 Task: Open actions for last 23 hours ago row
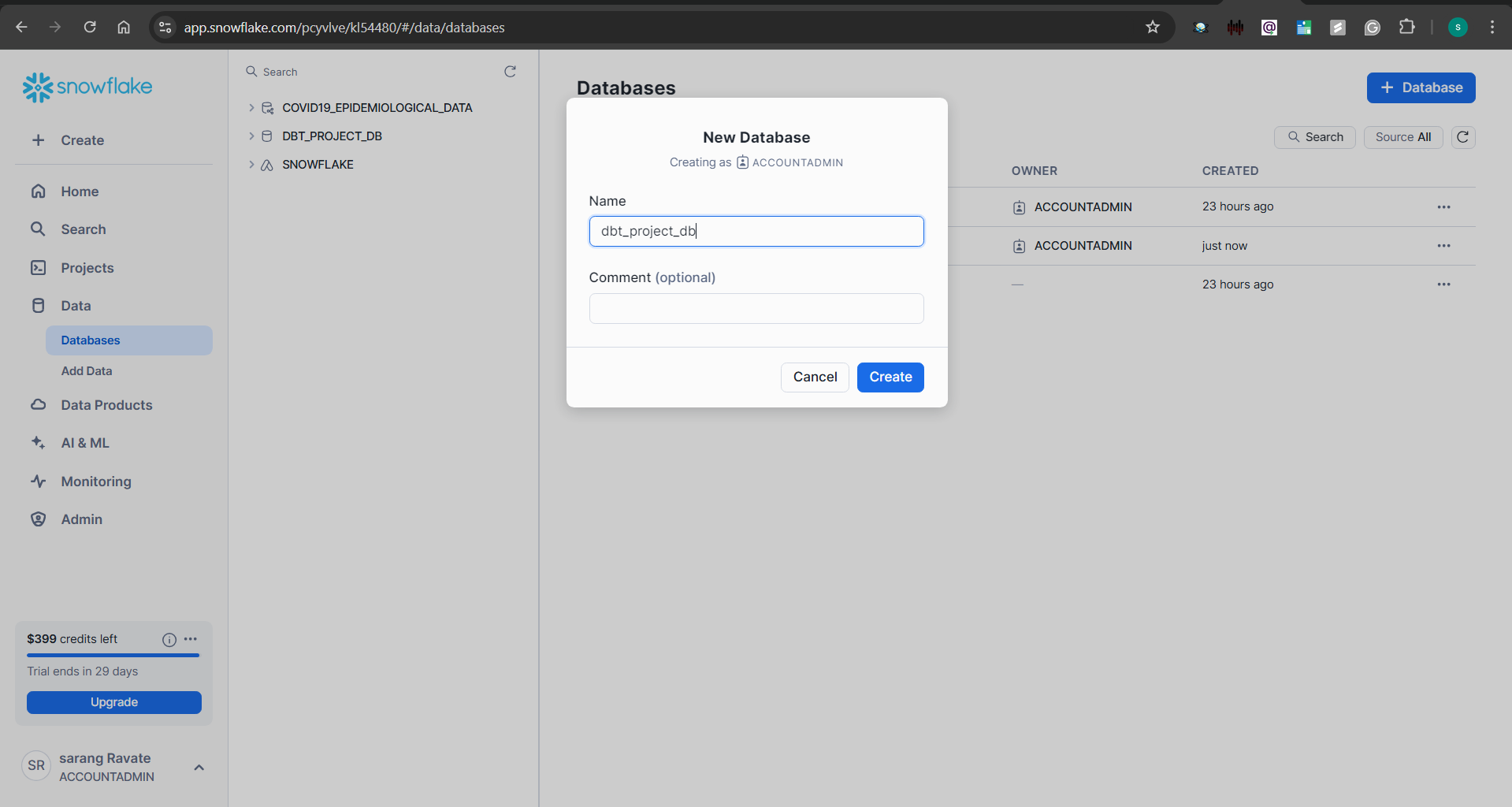pos(1443,284)
